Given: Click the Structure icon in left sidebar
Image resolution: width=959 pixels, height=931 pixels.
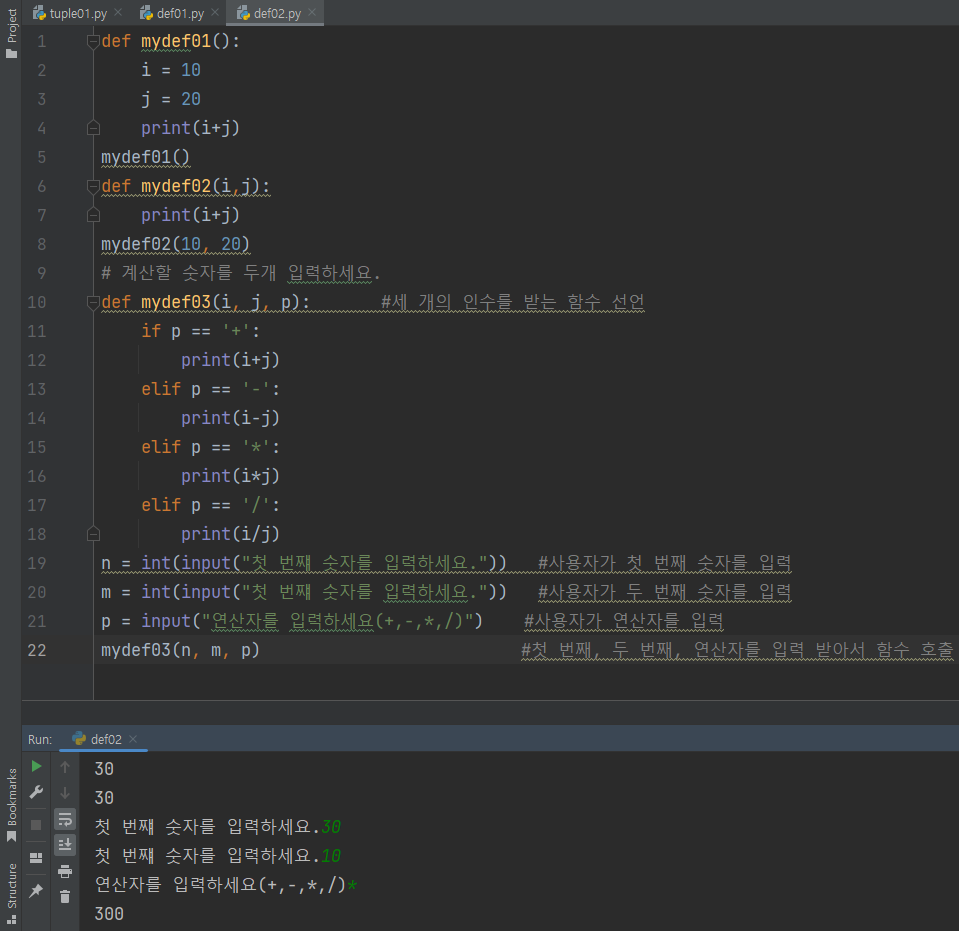Looking at the screenshot, I should pos(12,919).
